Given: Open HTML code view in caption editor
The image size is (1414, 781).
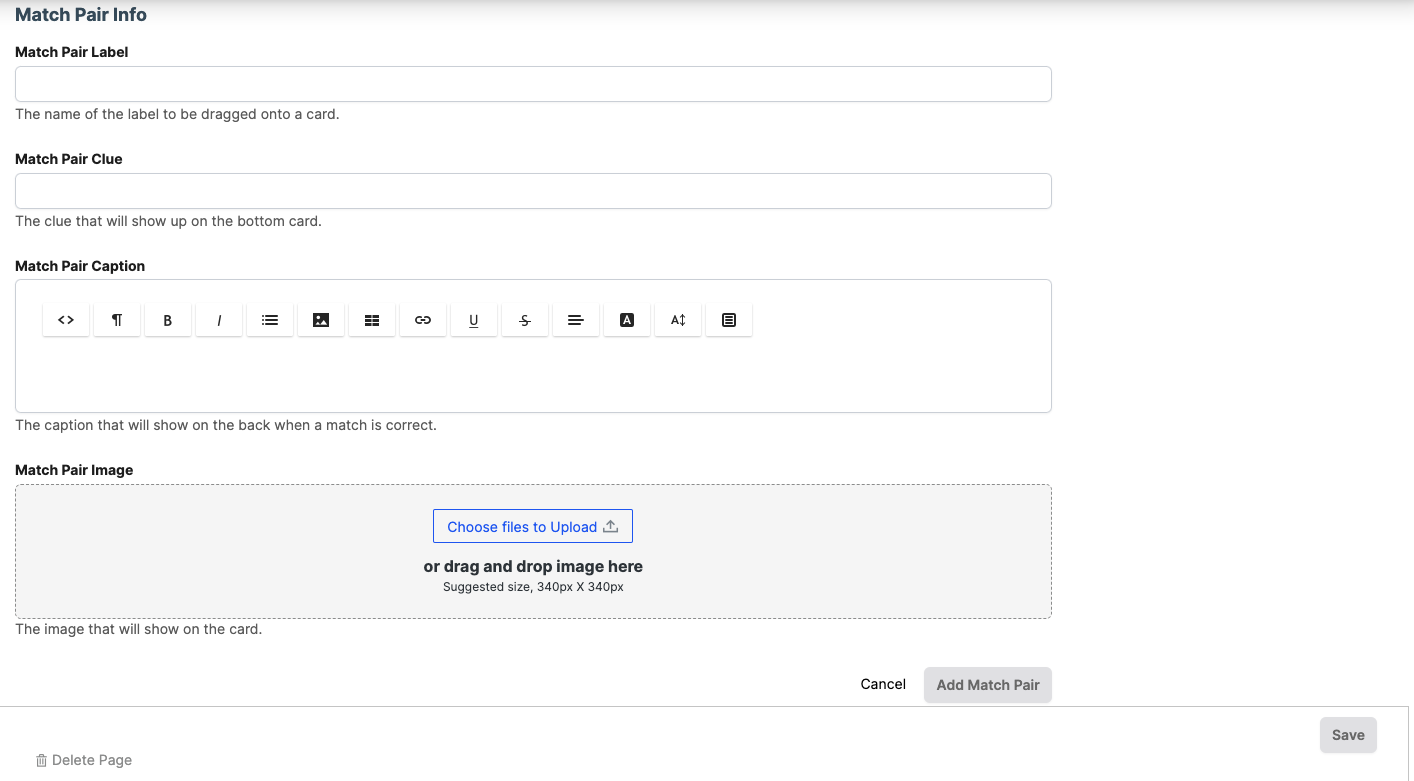Looking at the screenshot, I should (66, 320).
